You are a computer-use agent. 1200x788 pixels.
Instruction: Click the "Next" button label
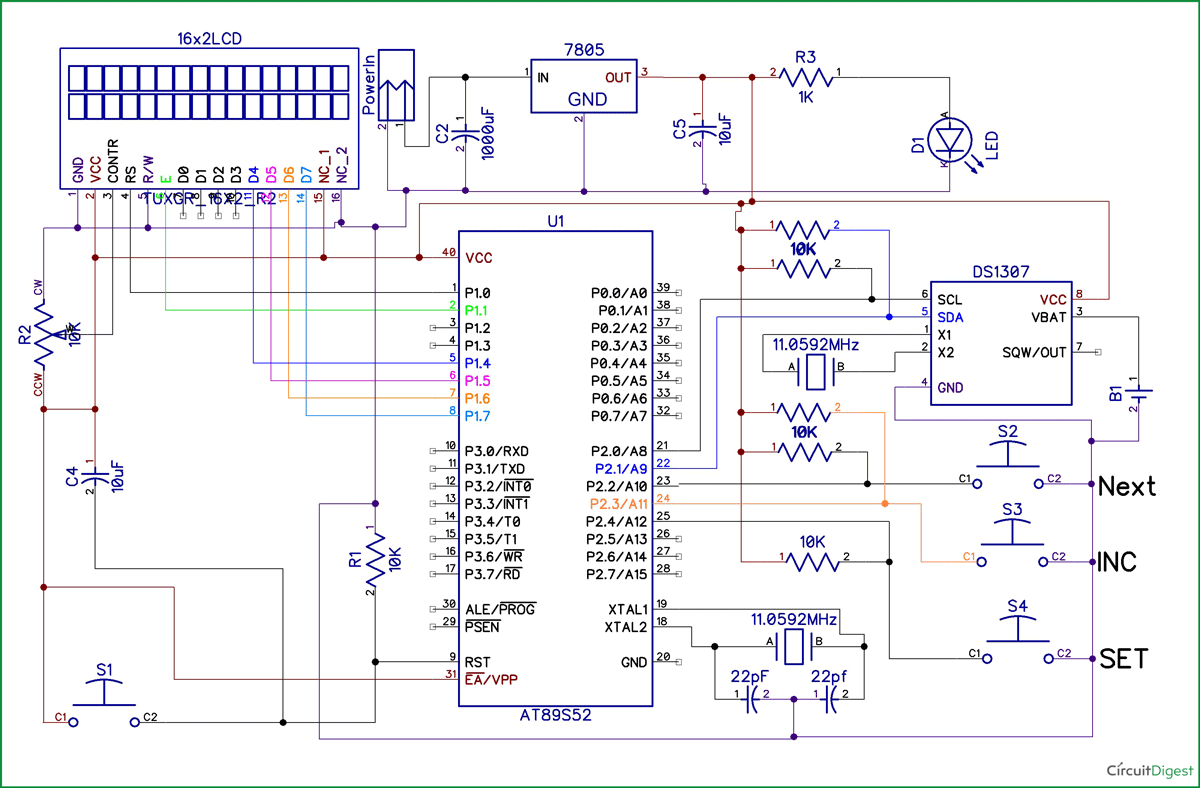click(1127, 487)
